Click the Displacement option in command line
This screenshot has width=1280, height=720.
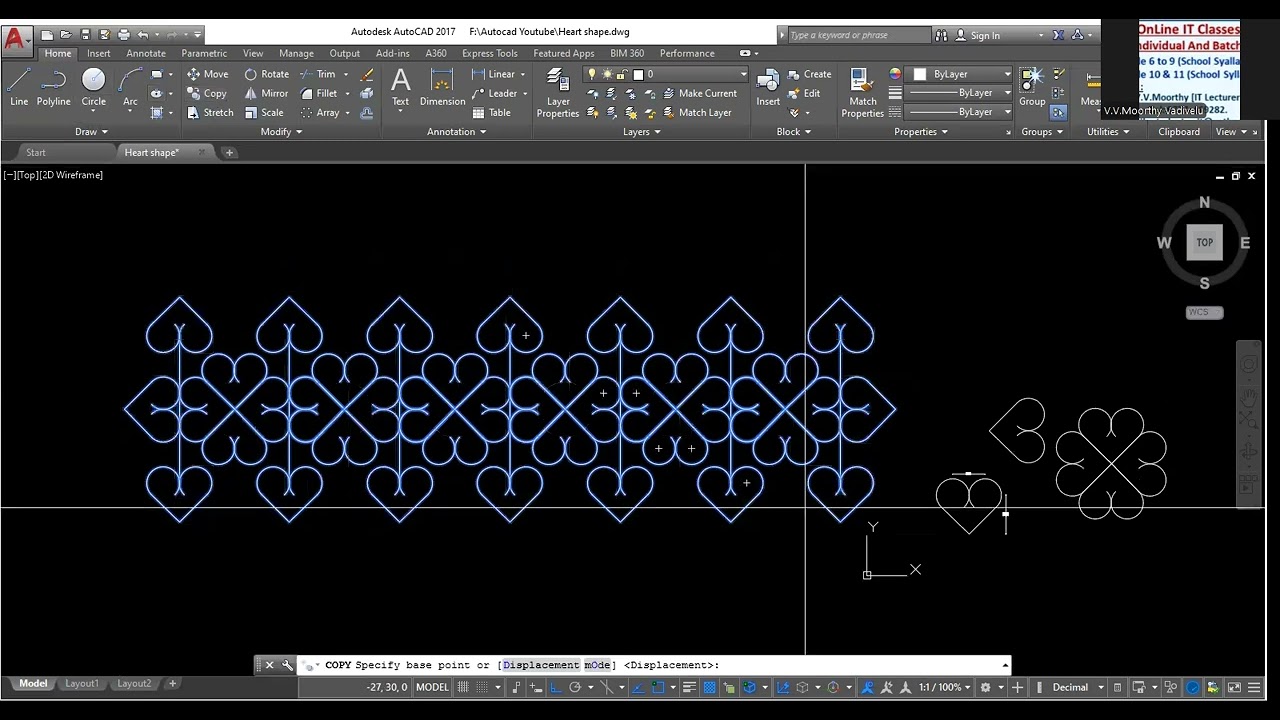tap(541, 665)
